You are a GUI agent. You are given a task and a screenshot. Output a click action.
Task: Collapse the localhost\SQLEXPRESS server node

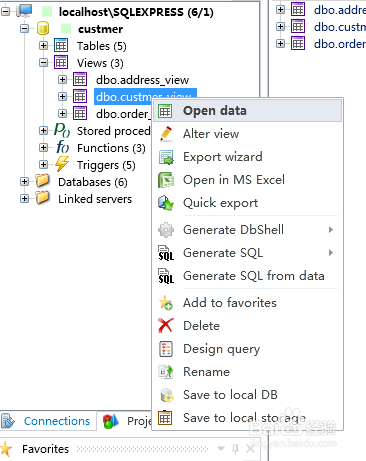point(6,12)
